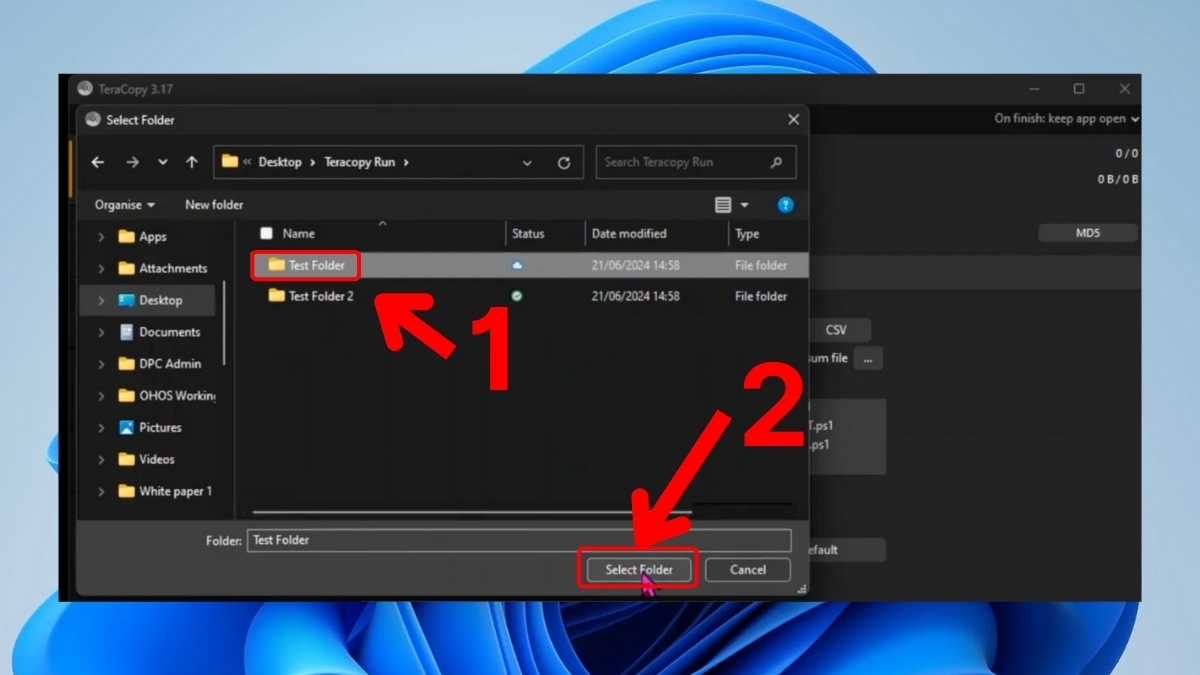Click Teracopy Run in the breadcrumb path
Image resolution: width=1200 pixels, height=675 pixels.
(359, 162)
